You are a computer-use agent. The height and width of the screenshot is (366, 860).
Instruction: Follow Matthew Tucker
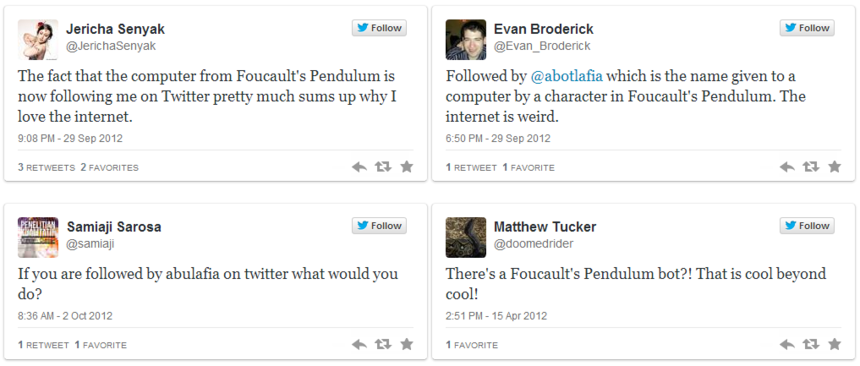click(x=807, y=226)
